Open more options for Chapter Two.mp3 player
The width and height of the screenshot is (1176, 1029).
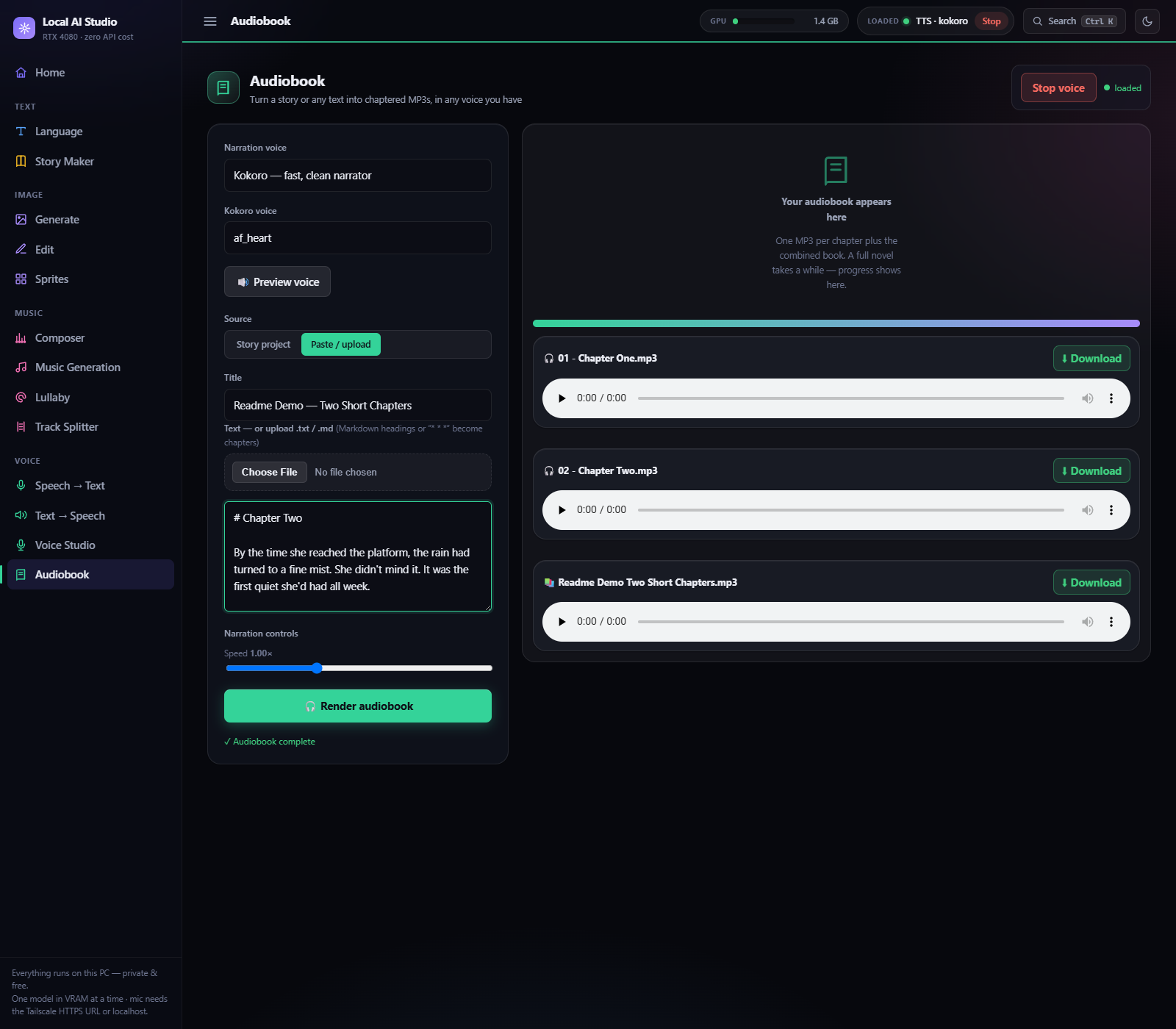(x=1111, y=510)
